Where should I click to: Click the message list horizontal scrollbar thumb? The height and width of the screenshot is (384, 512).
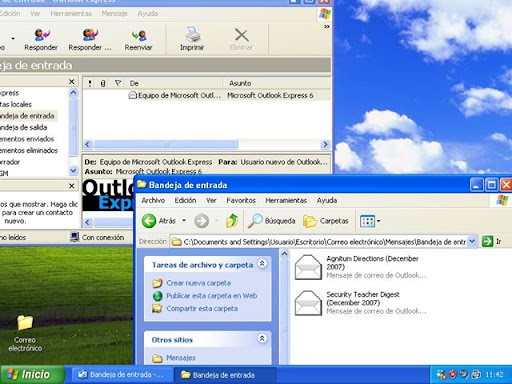166,144
